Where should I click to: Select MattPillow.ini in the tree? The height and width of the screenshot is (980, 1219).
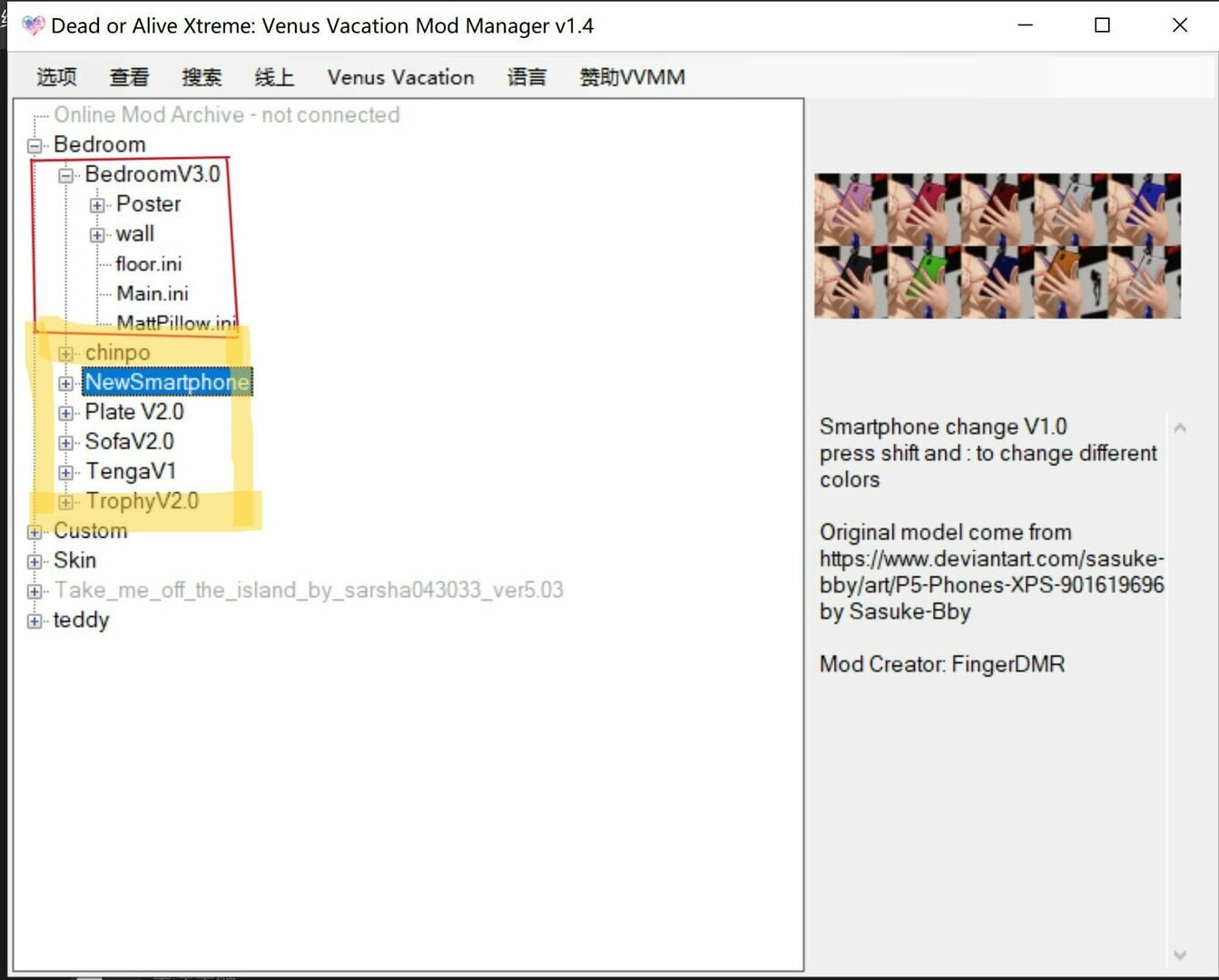(176, 322)
